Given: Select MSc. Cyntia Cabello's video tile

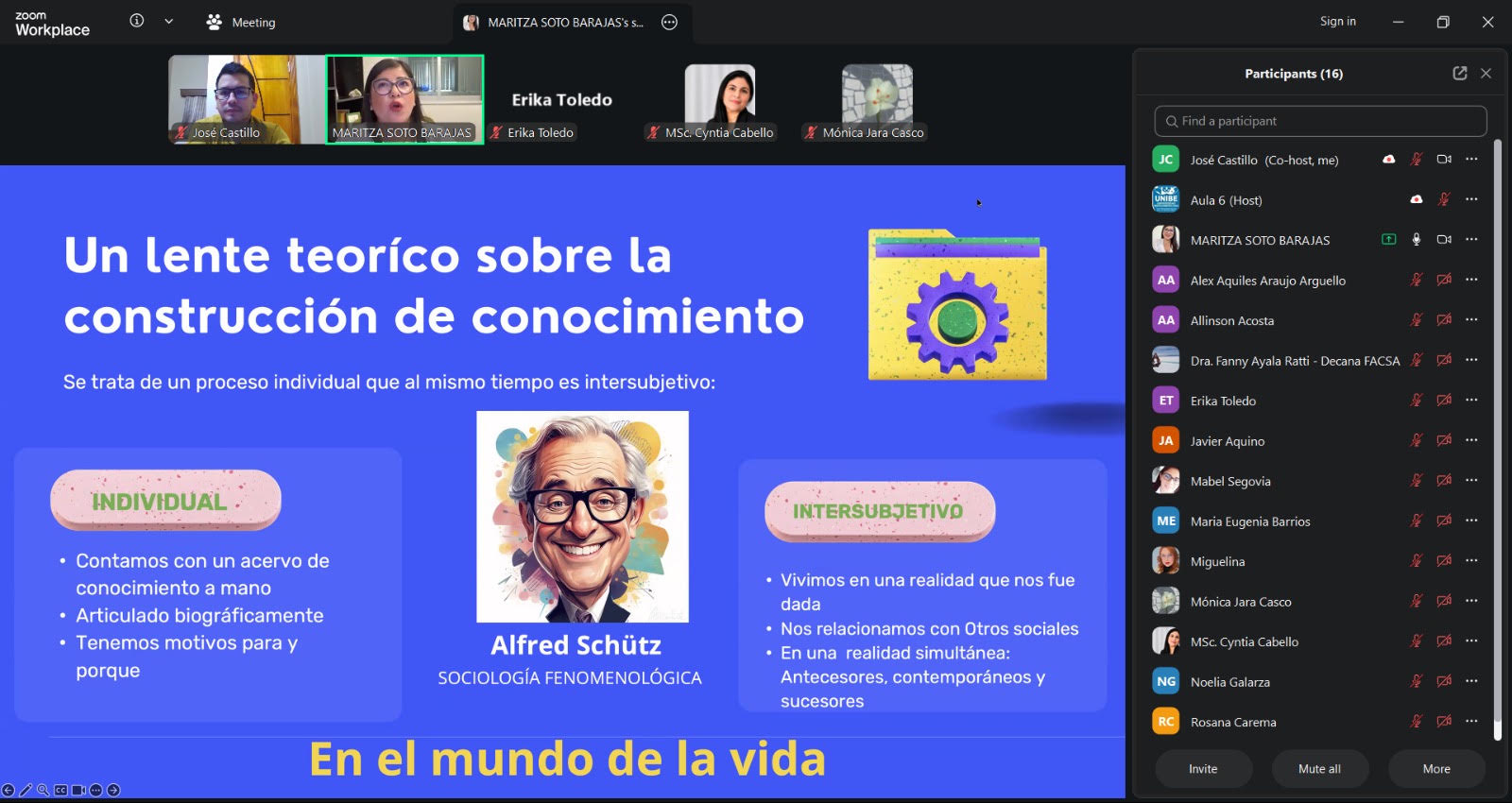Looking at the screenshot, I should click(x=719, y=99).
